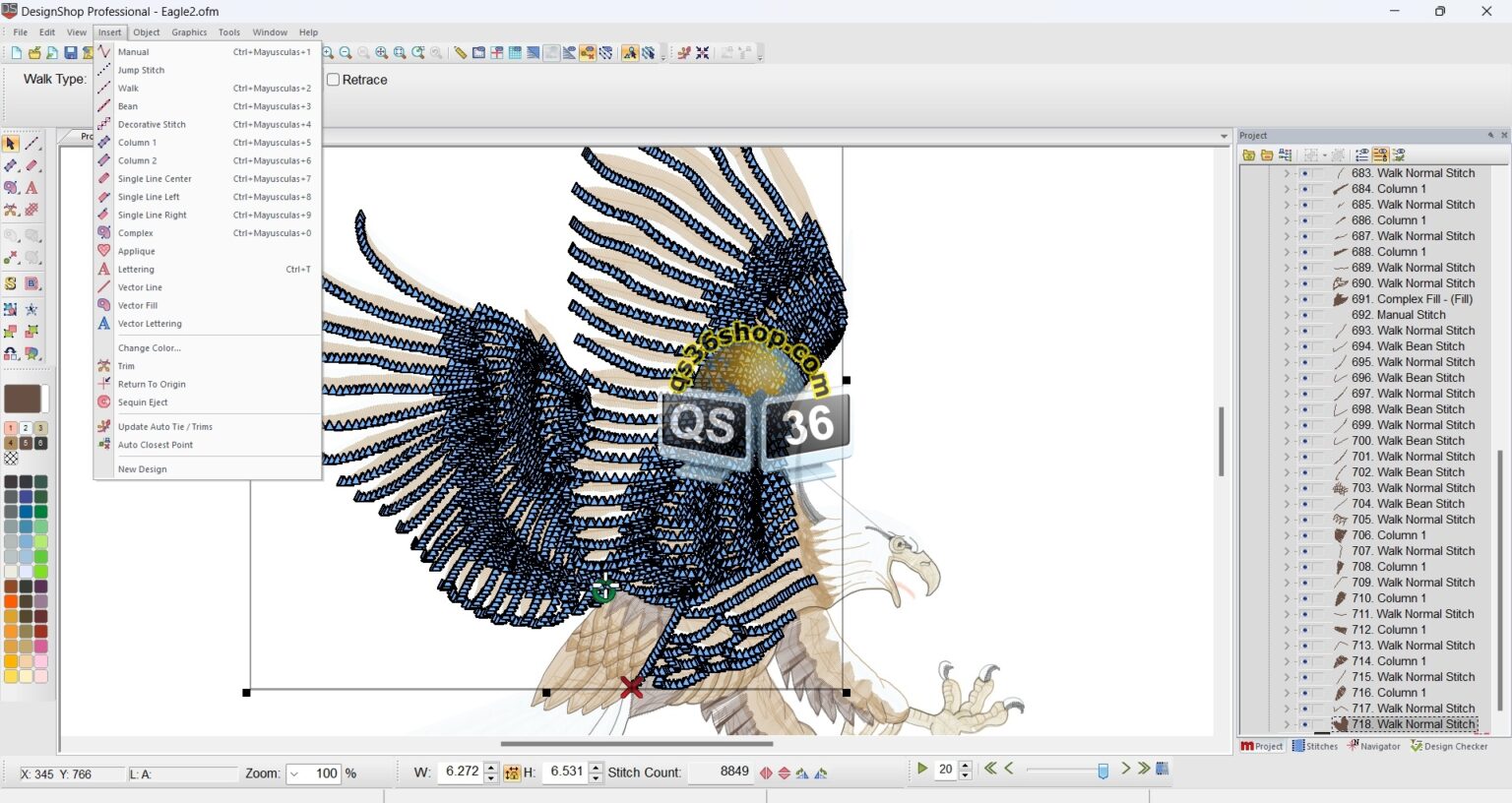Open the Graphics menu in the menu bar
This screenshot has height=803, width=1512.
[x=189, y=31]
